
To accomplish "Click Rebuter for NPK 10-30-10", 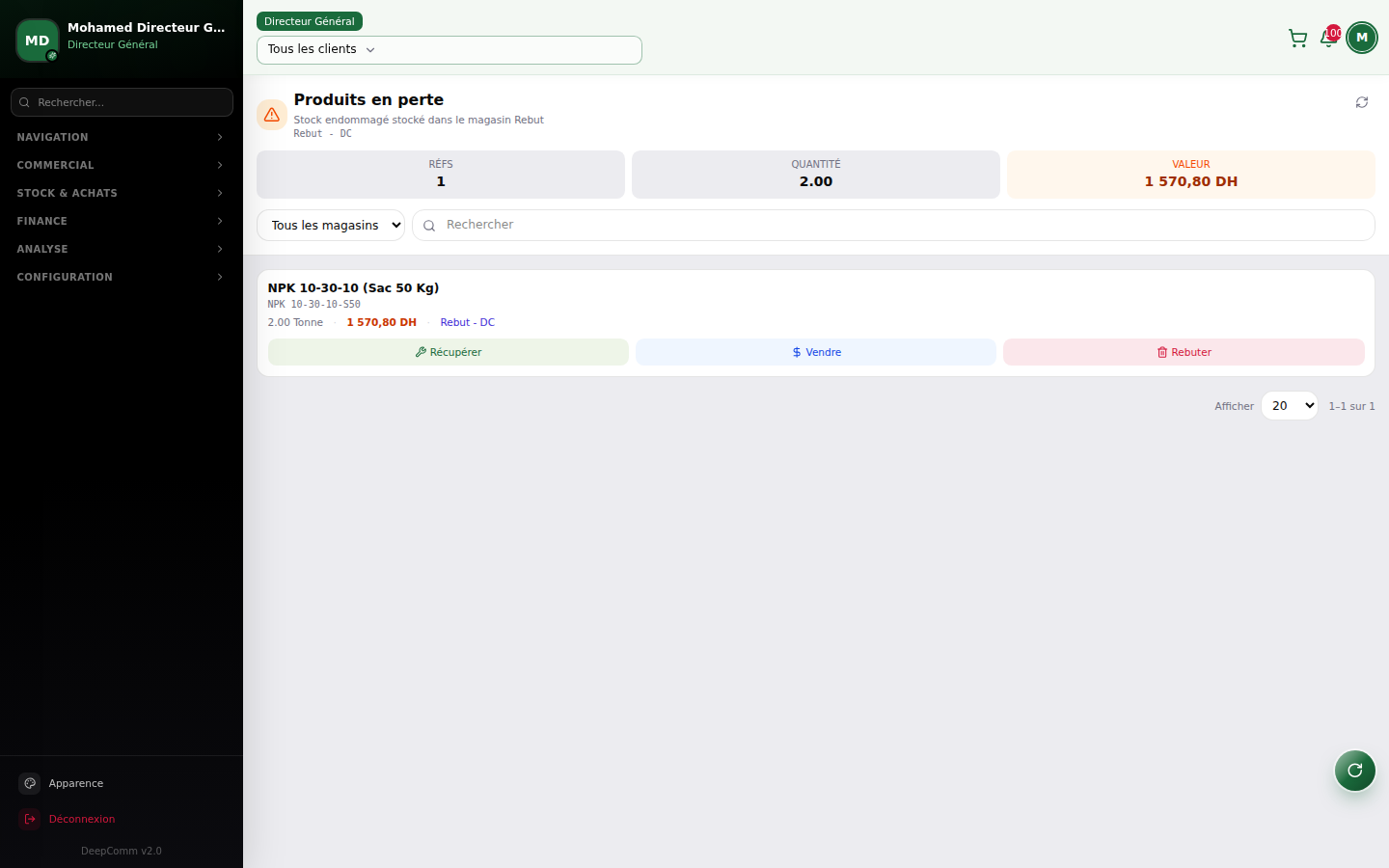I will [1184, 352].
